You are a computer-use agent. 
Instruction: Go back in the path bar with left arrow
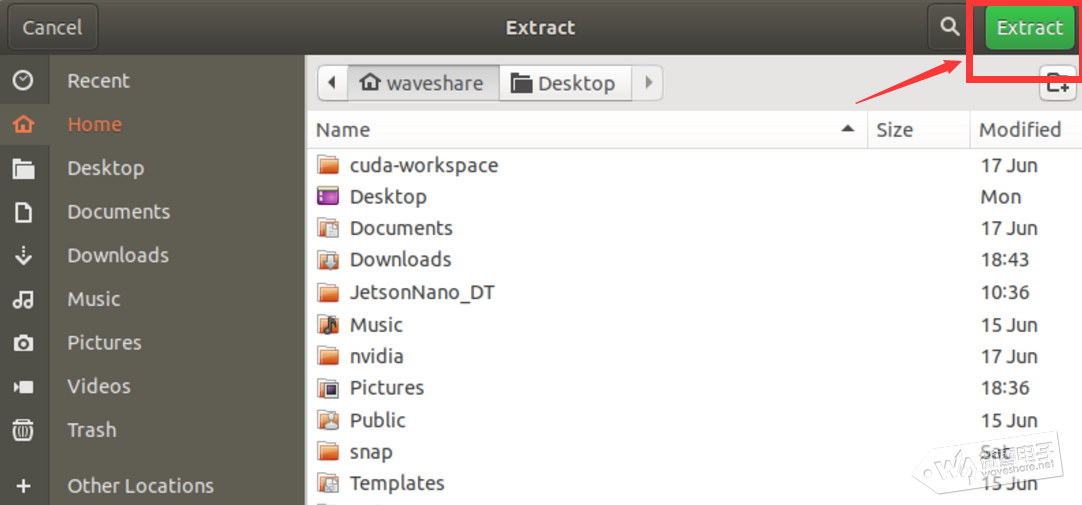point(333,83)
